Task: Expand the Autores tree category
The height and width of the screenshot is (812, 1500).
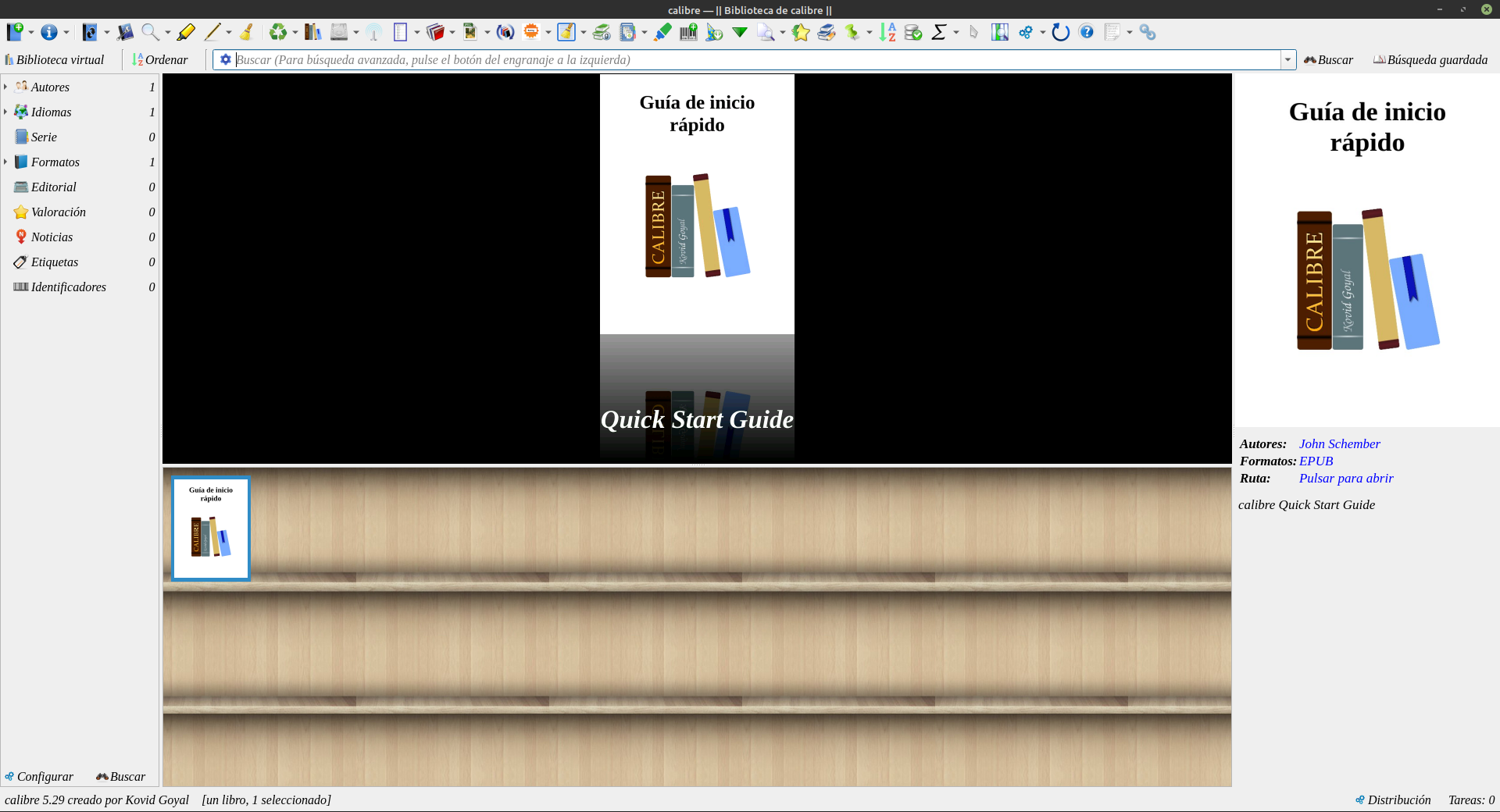Action: [5, 87]
